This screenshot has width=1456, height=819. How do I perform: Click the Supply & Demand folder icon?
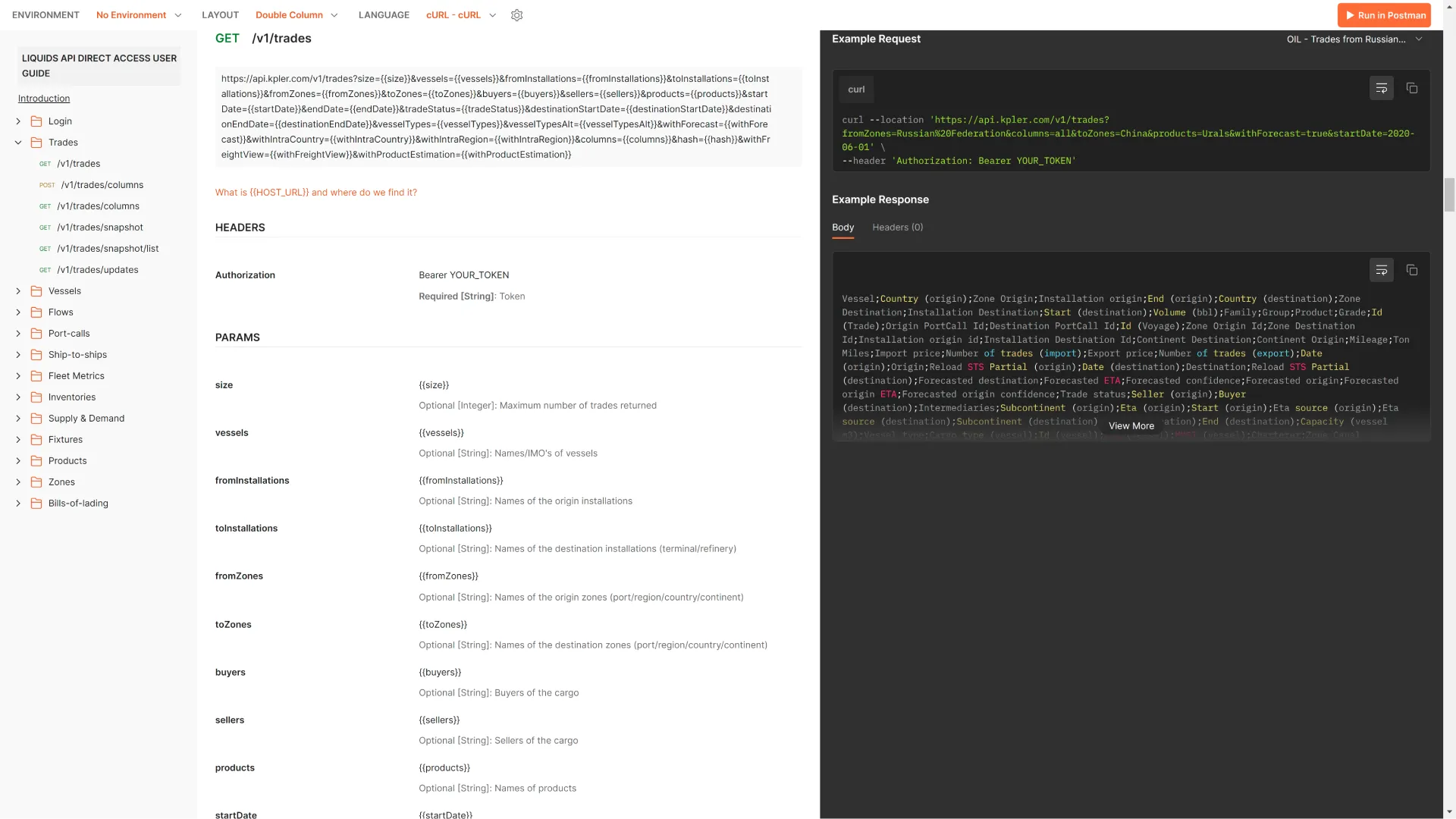[36, 419]
